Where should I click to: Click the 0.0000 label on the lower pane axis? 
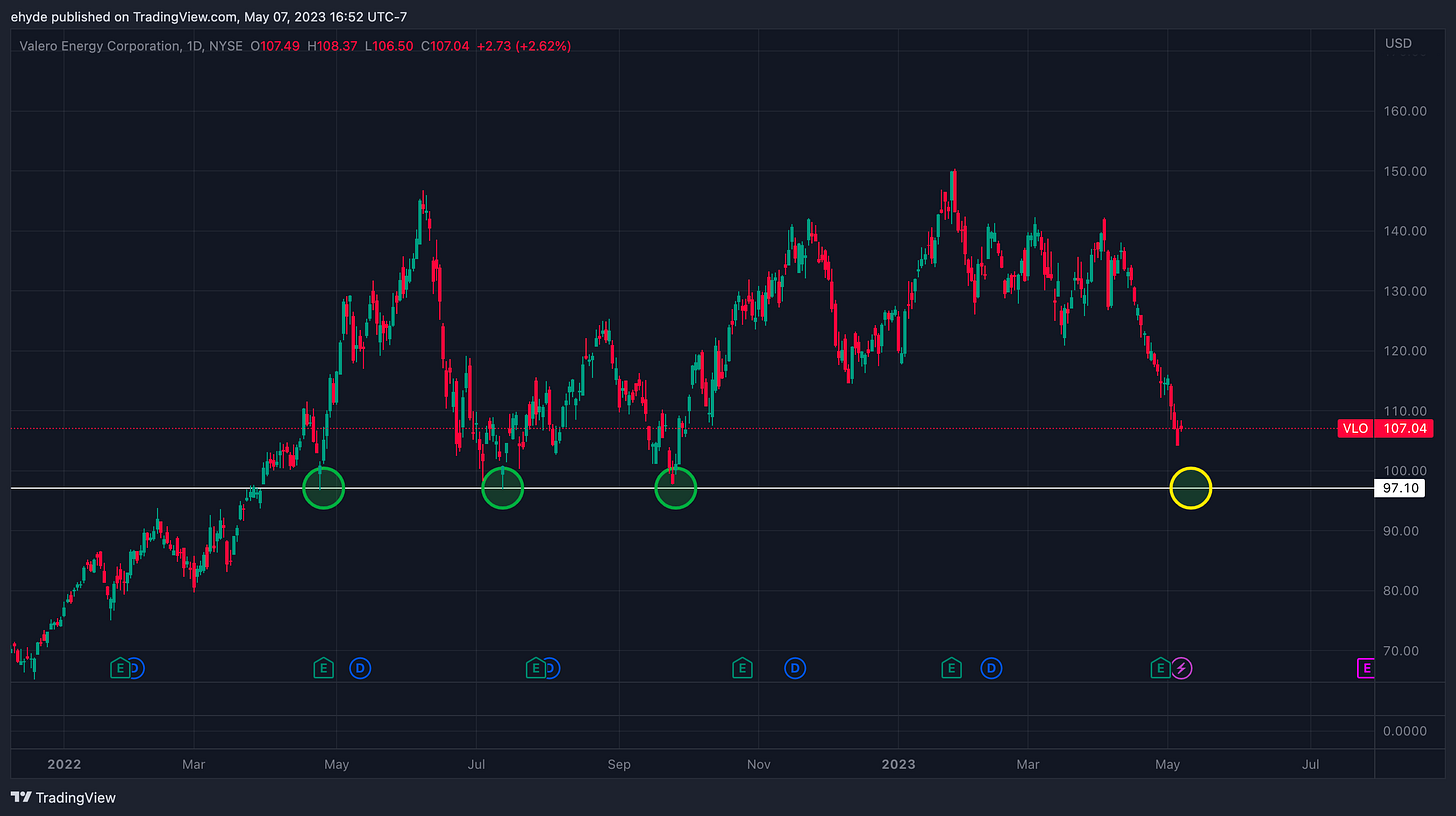pos(1405,731)
